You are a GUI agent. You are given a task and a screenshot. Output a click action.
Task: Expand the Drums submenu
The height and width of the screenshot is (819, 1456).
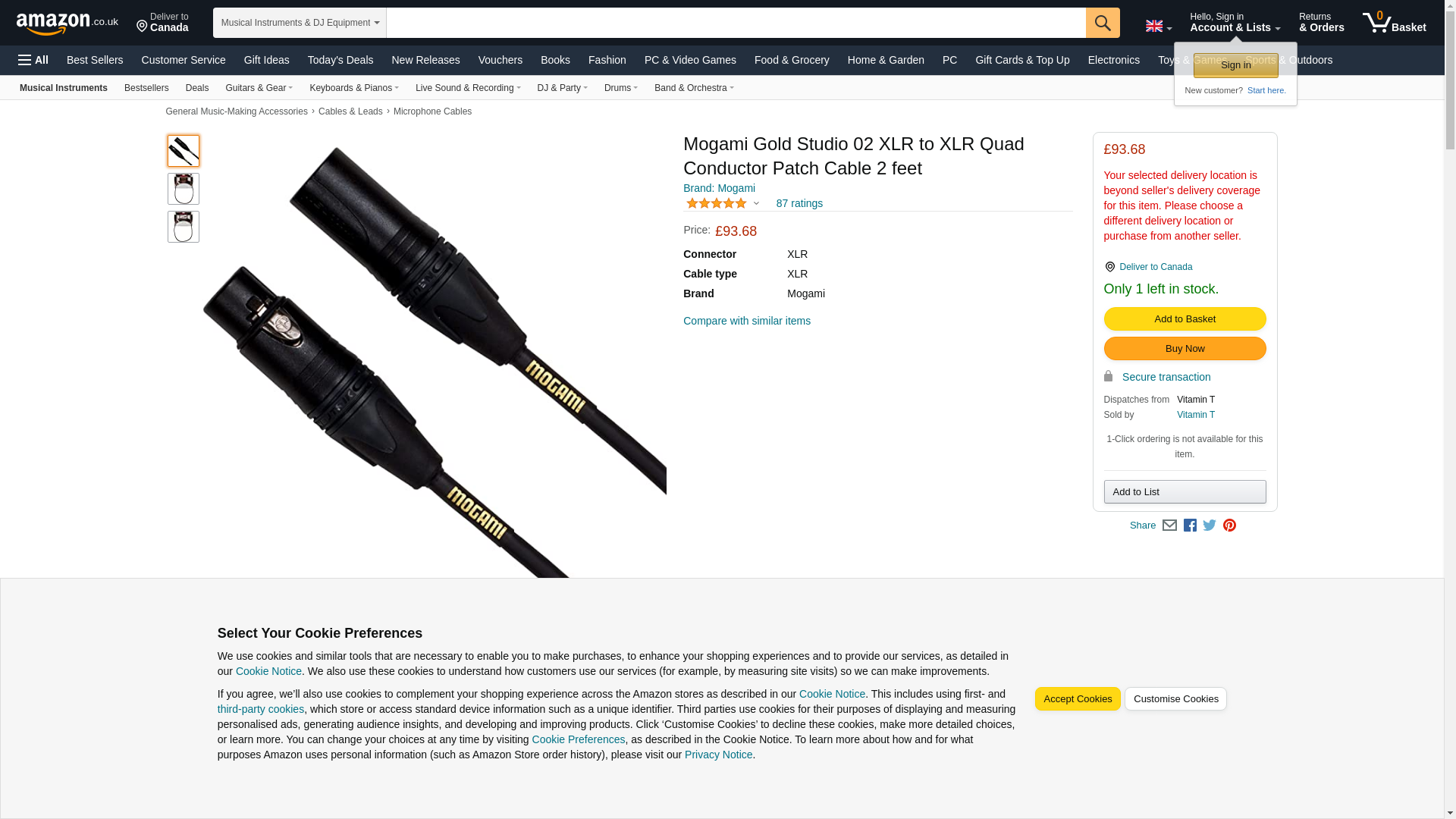tap(620, 88)
